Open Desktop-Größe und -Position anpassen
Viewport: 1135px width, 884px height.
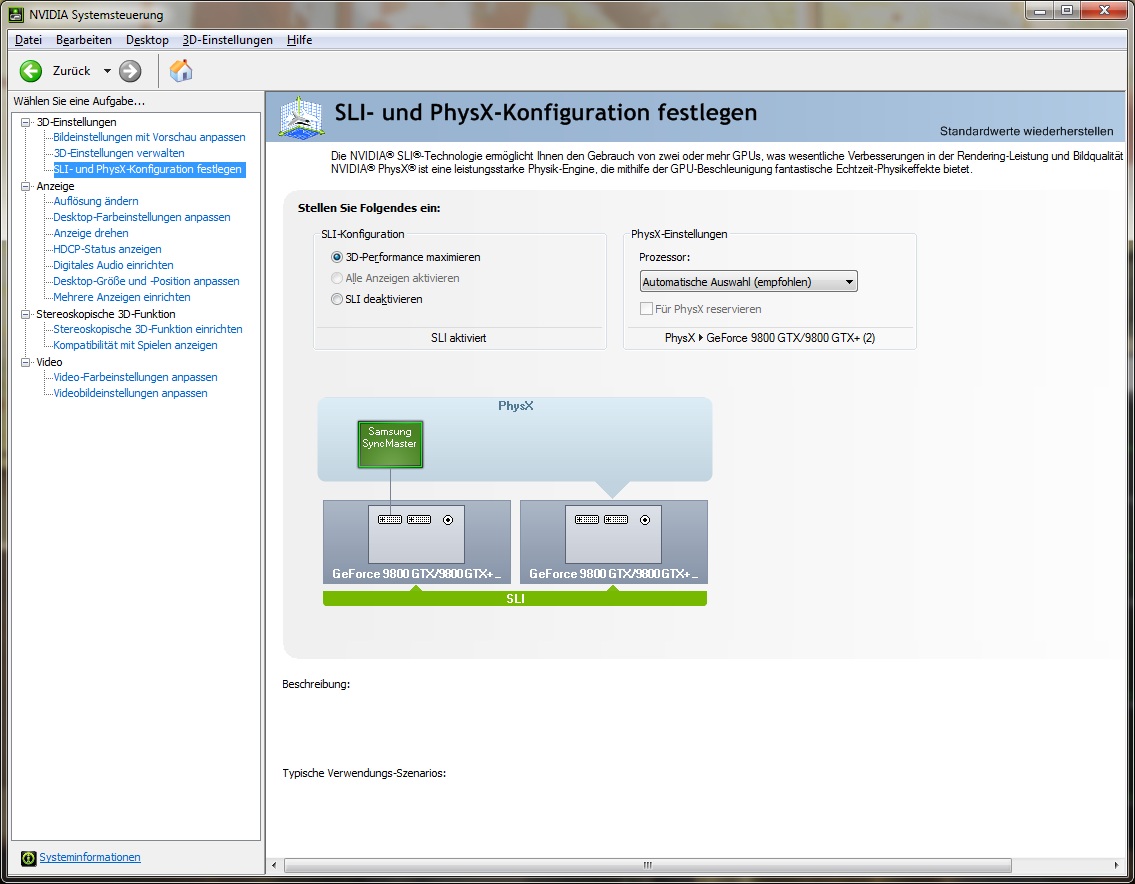146,281
